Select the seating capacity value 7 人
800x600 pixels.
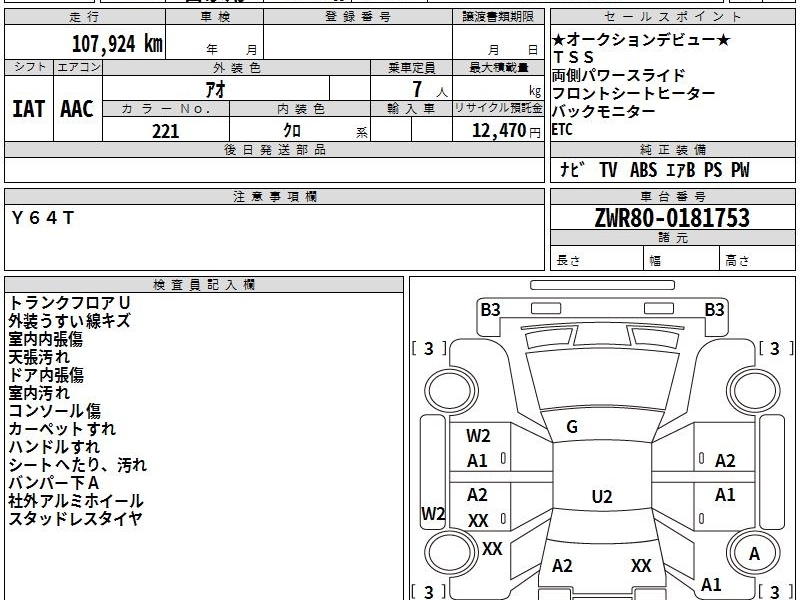point(430,90)
